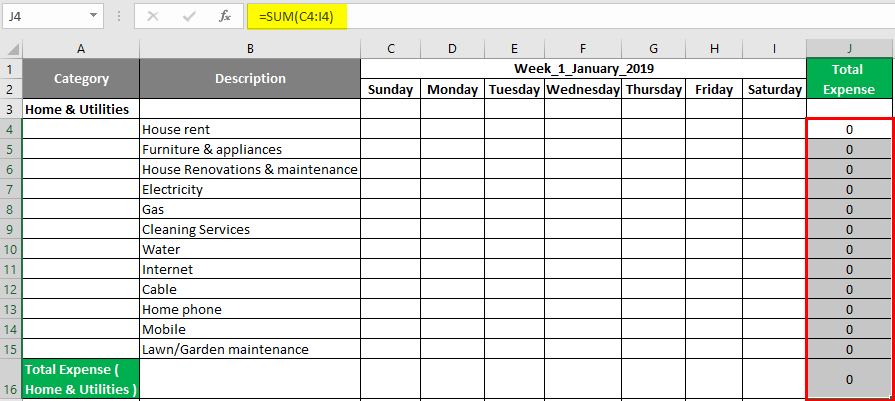Select the Internet description cell

click(x=250, y=269)
